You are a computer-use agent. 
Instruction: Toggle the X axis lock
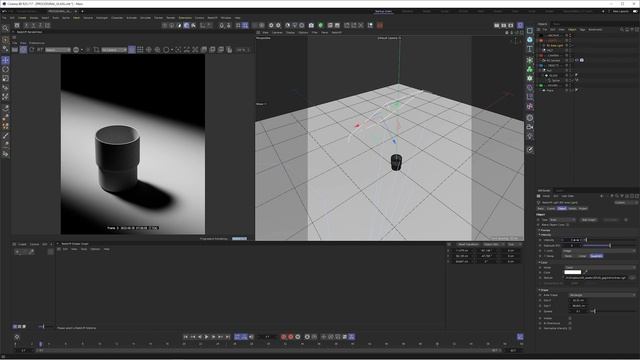coord(26,25)
